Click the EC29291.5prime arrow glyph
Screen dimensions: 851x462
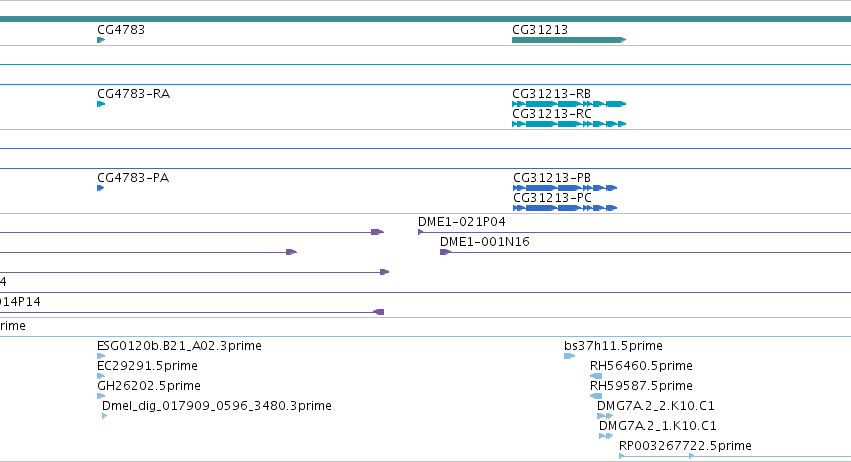click(x=101, y=376)
